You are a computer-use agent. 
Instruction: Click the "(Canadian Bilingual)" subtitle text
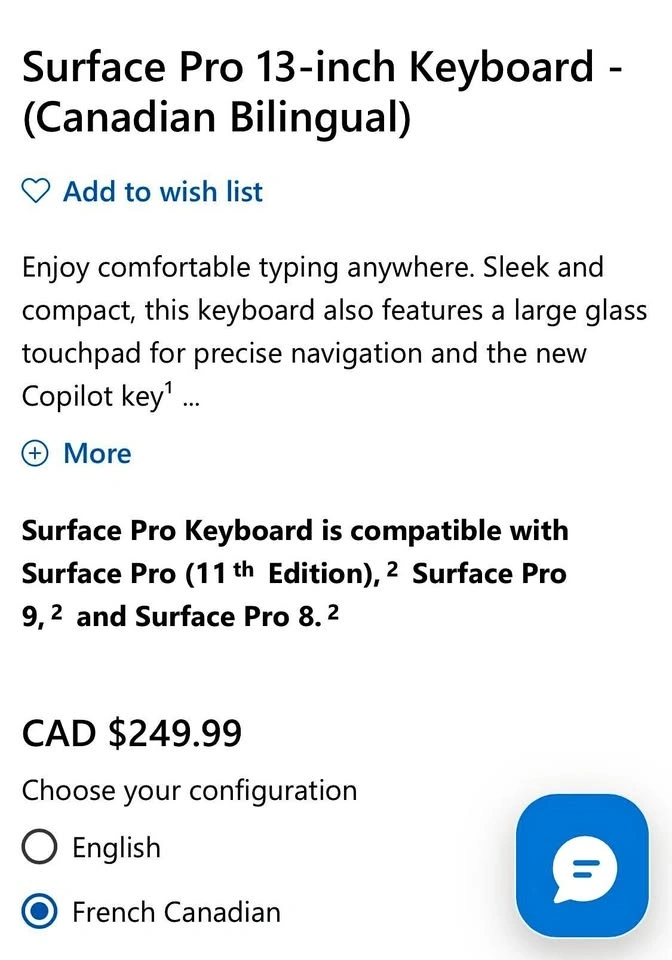coord(216,118)
